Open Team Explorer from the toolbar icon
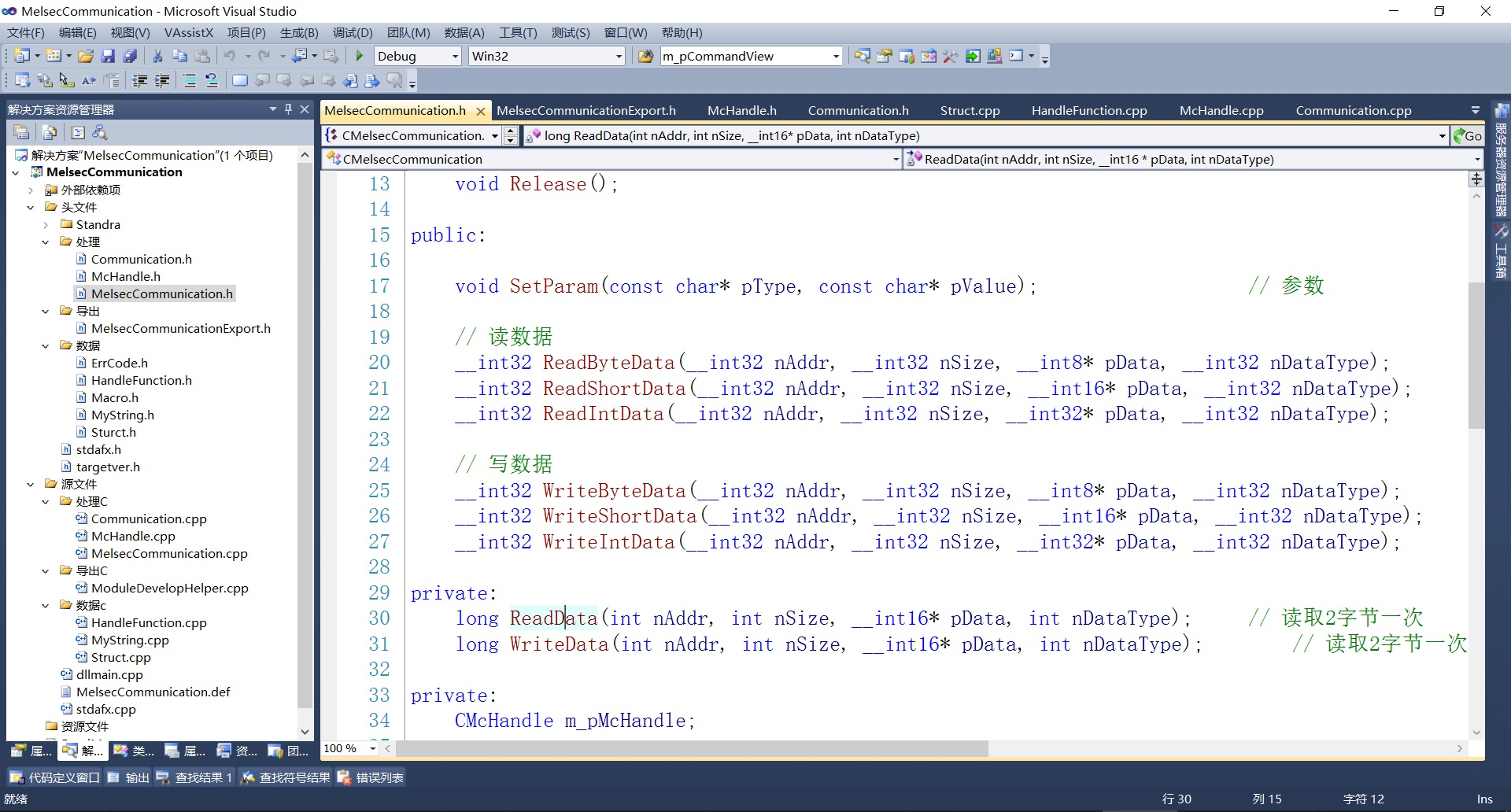 (907, 56)
